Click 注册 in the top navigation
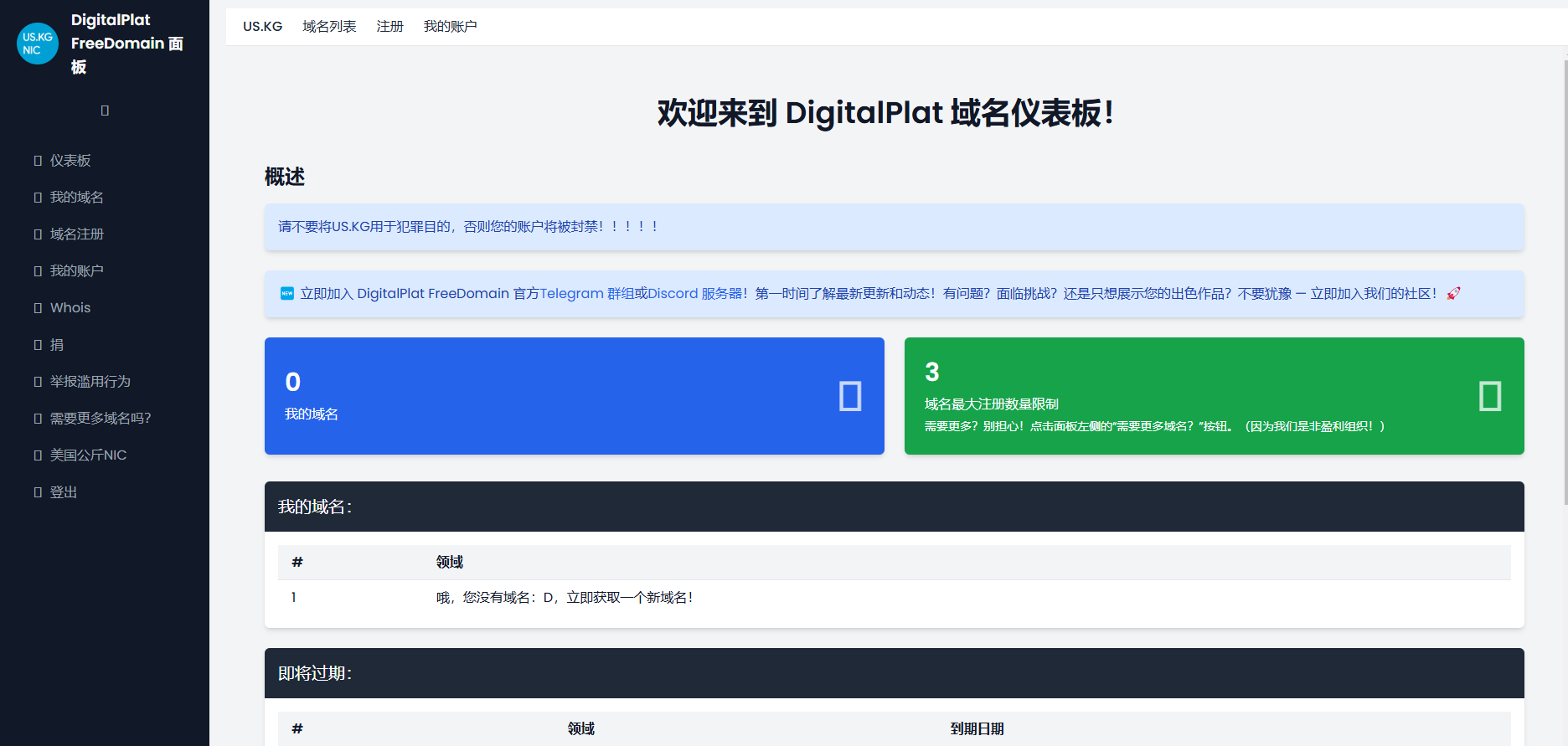Screen dimensions: 1568x746 389,27
